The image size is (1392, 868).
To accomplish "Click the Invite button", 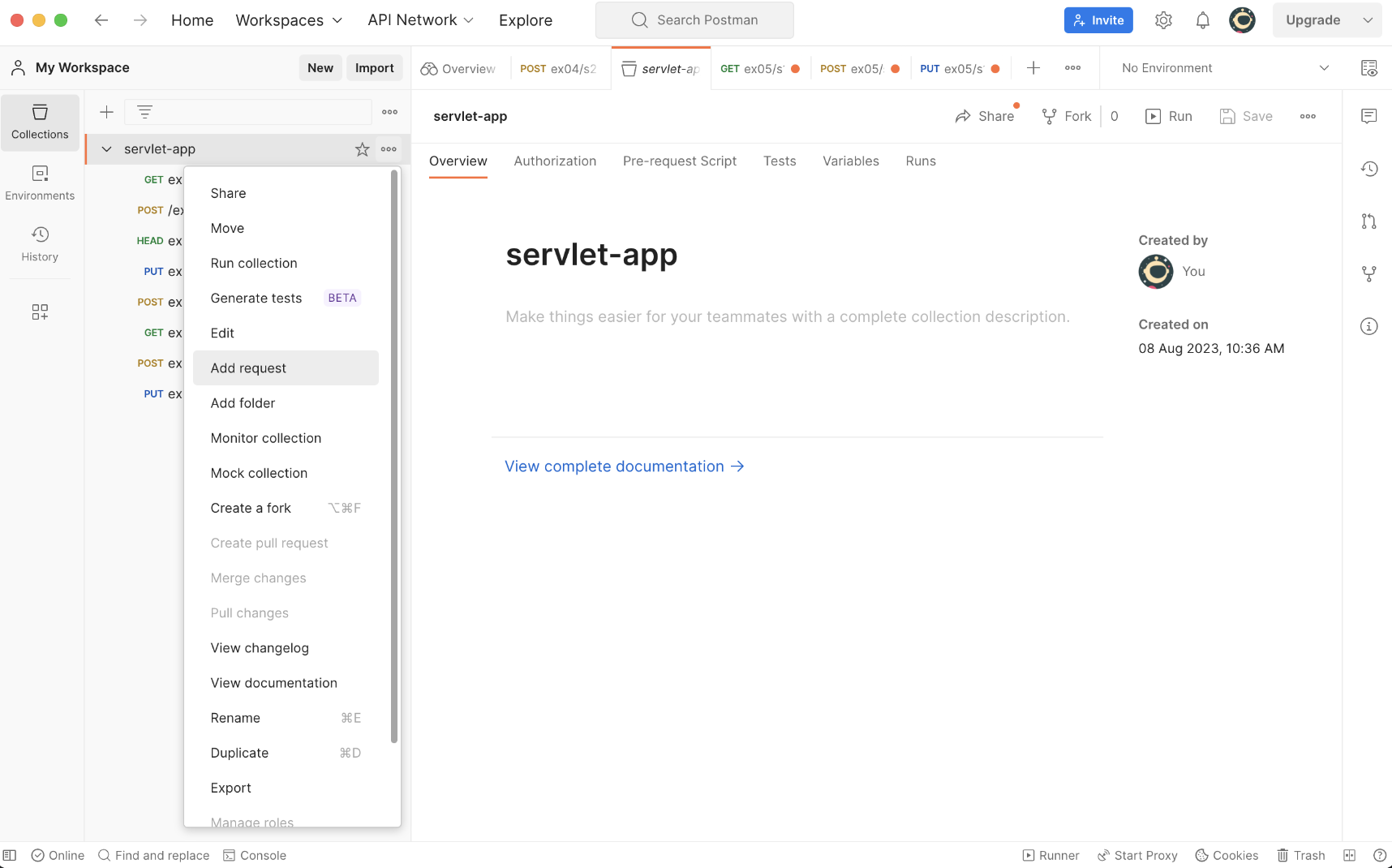I will pyautogui.click(x=1098, y=20).
